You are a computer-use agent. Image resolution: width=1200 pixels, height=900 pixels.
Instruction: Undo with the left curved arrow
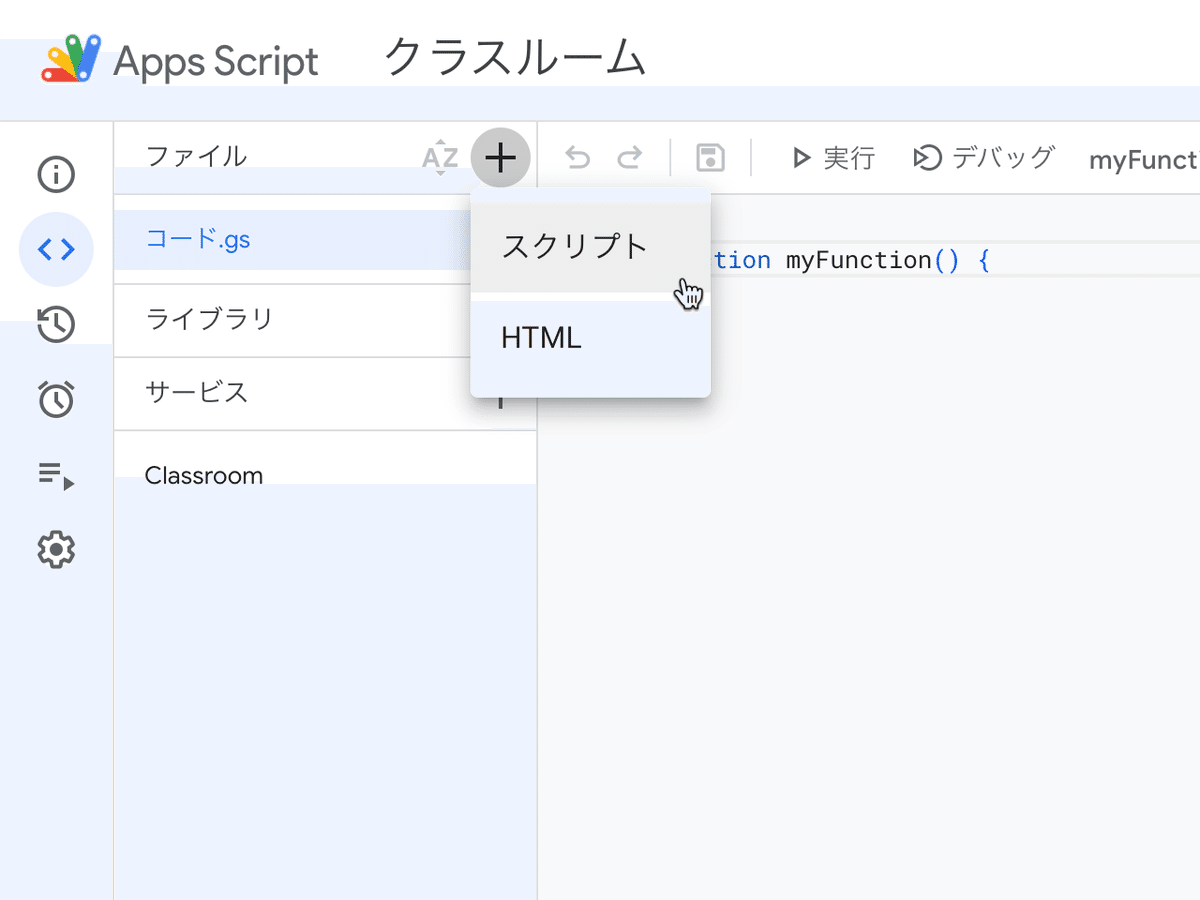[578, 157]
